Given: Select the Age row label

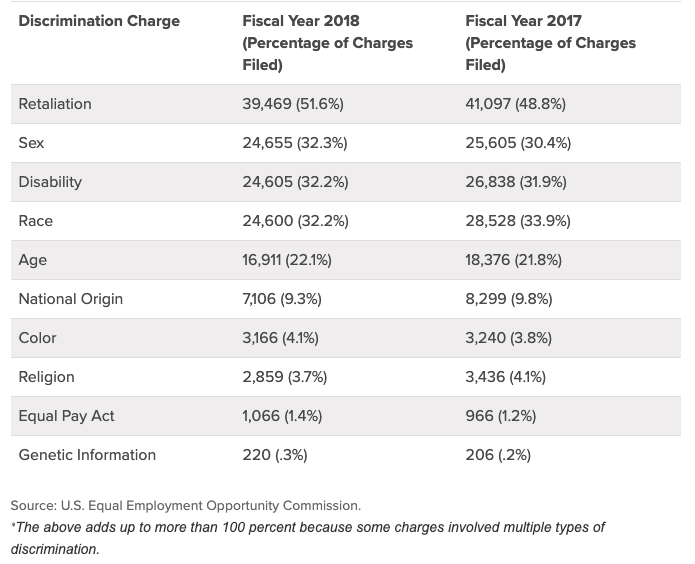Looking at the screenshot, I should [33, 260].
